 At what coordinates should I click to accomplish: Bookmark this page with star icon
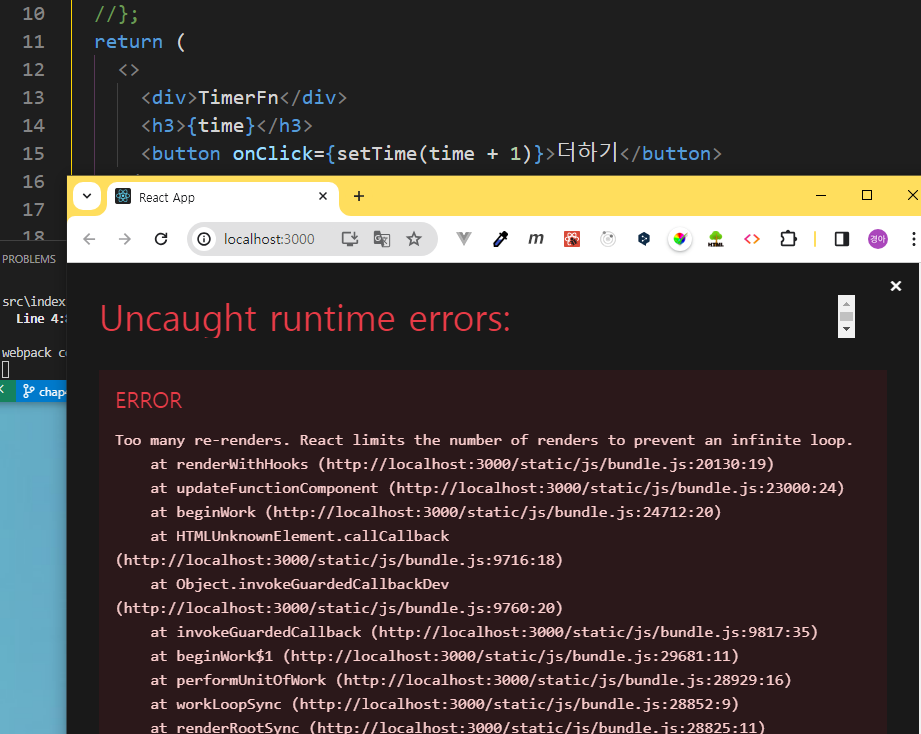[414, 239]
